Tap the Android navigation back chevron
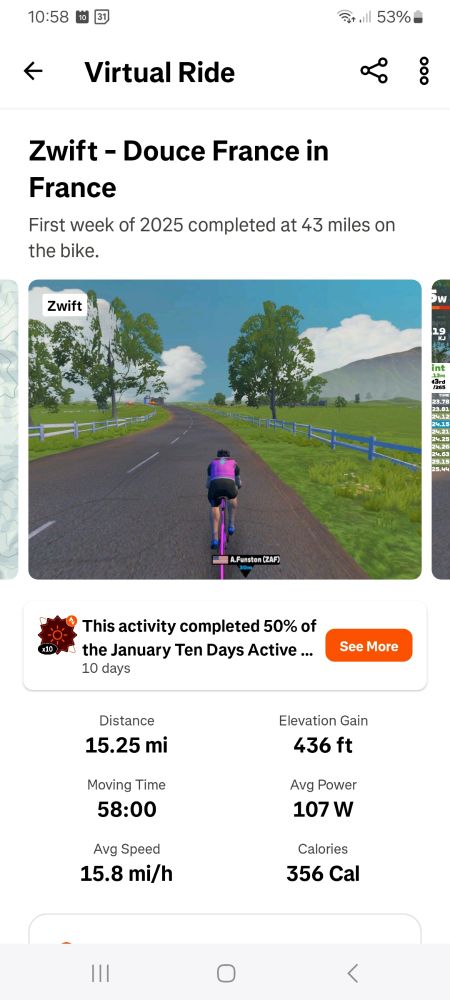450x1000 pixels. (352, 973)
